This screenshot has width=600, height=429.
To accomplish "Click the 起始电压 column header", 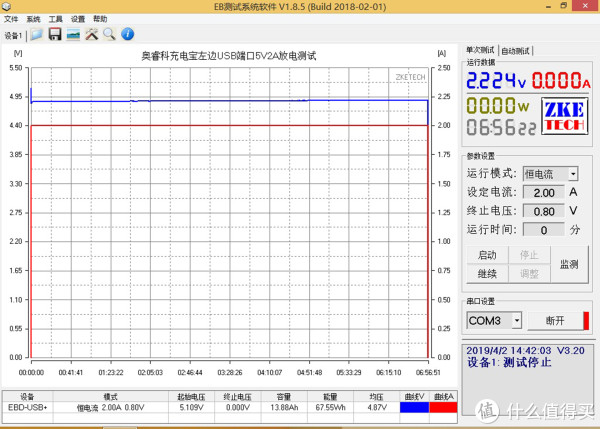I will pyautogui.click(x=191, y=397).
